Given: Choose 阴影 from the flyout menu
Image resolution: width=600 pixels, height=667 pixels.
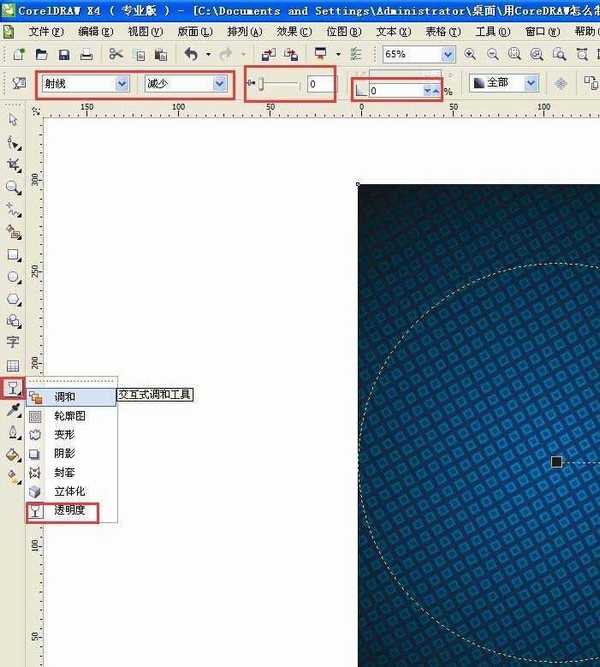Looking at the screenshot, I should [65, 453].
